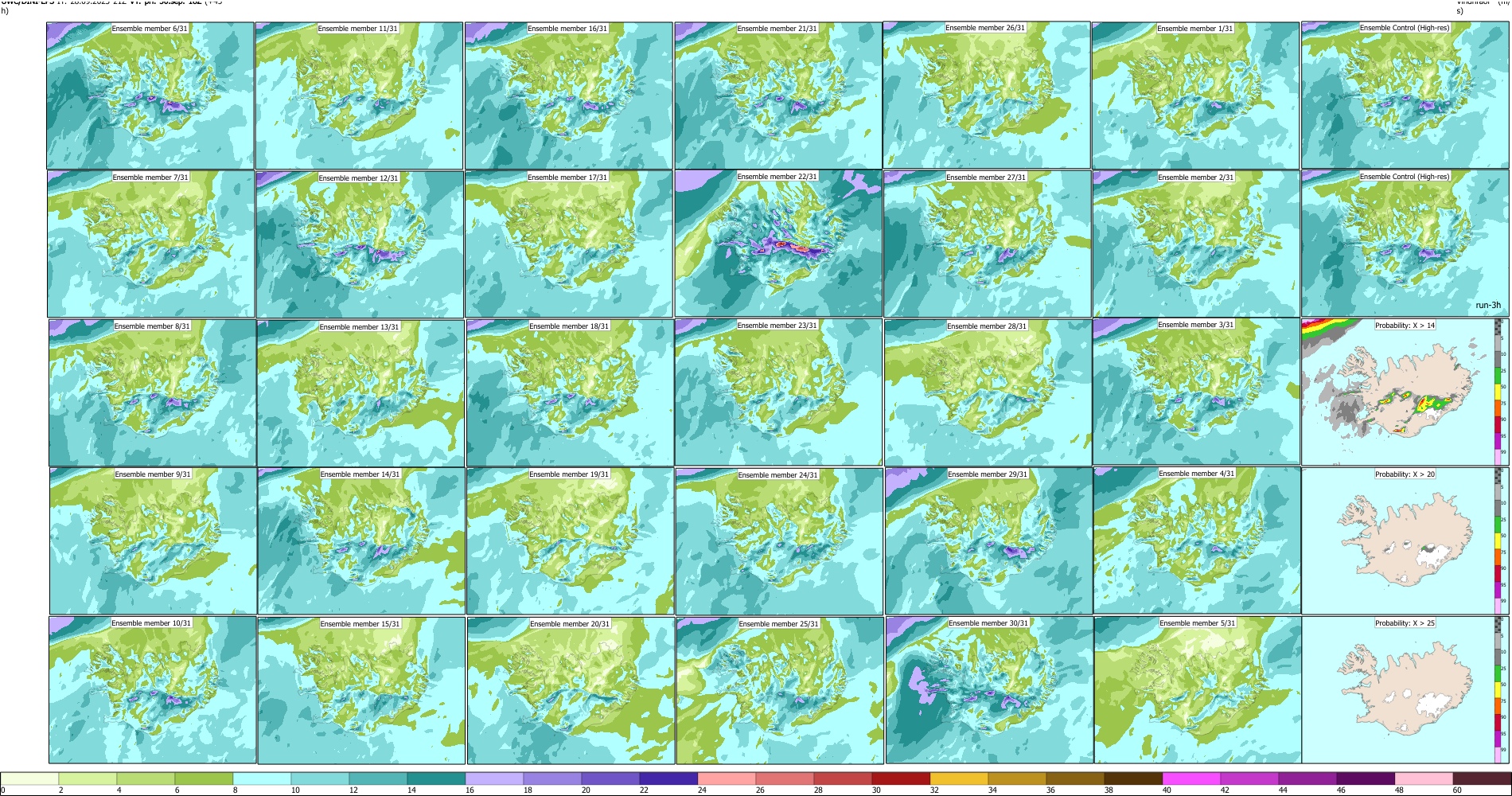The width and height of the screenshot is (1512, 796).
Task: Click the 'Ensemble member 30/31' label
Action: pos(988,622)
